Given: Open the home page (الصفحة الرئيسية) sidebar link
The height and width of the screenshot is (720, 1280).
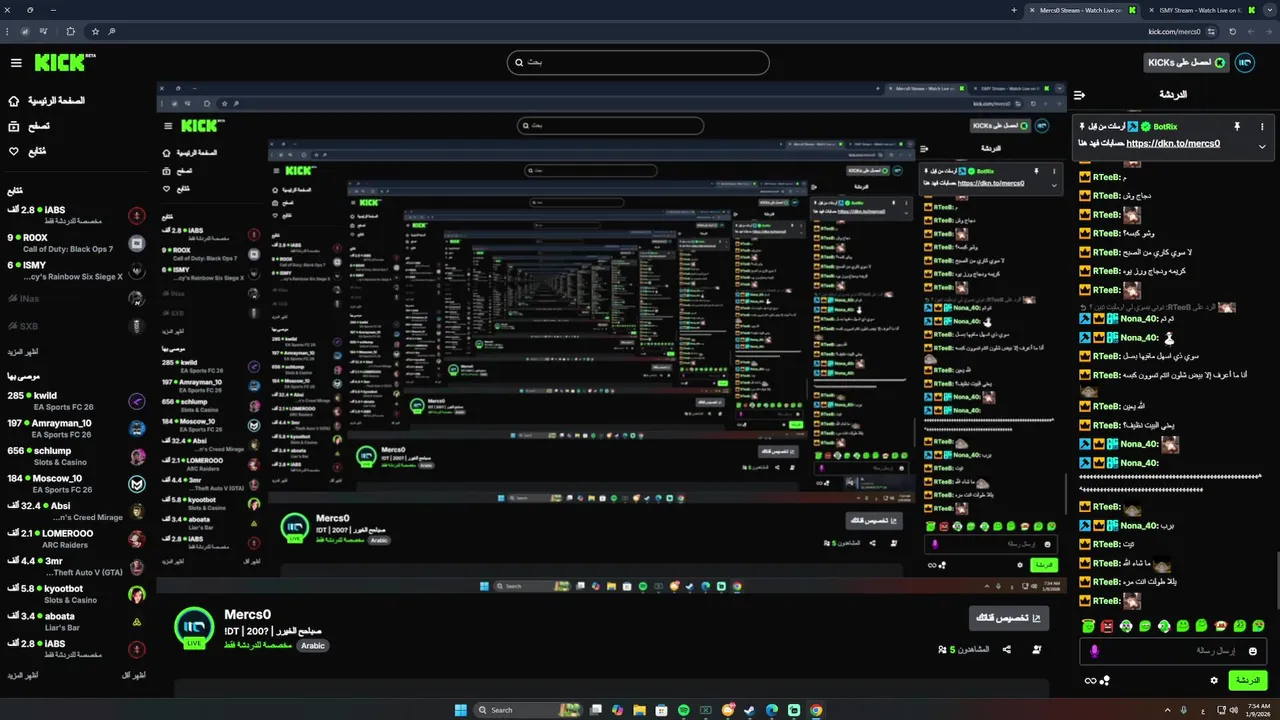Looking at the screenshot, I should (x=46, y=101).
